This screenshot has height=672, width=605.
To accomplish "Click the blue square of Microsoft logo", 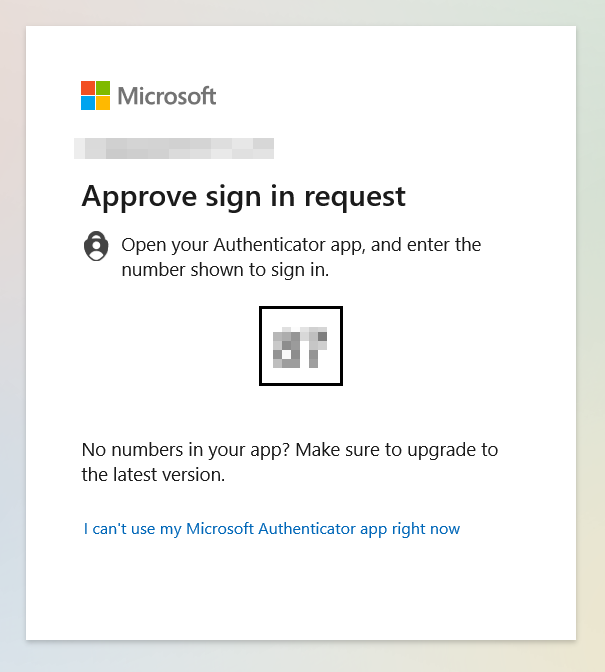I will tap(88, 103).
